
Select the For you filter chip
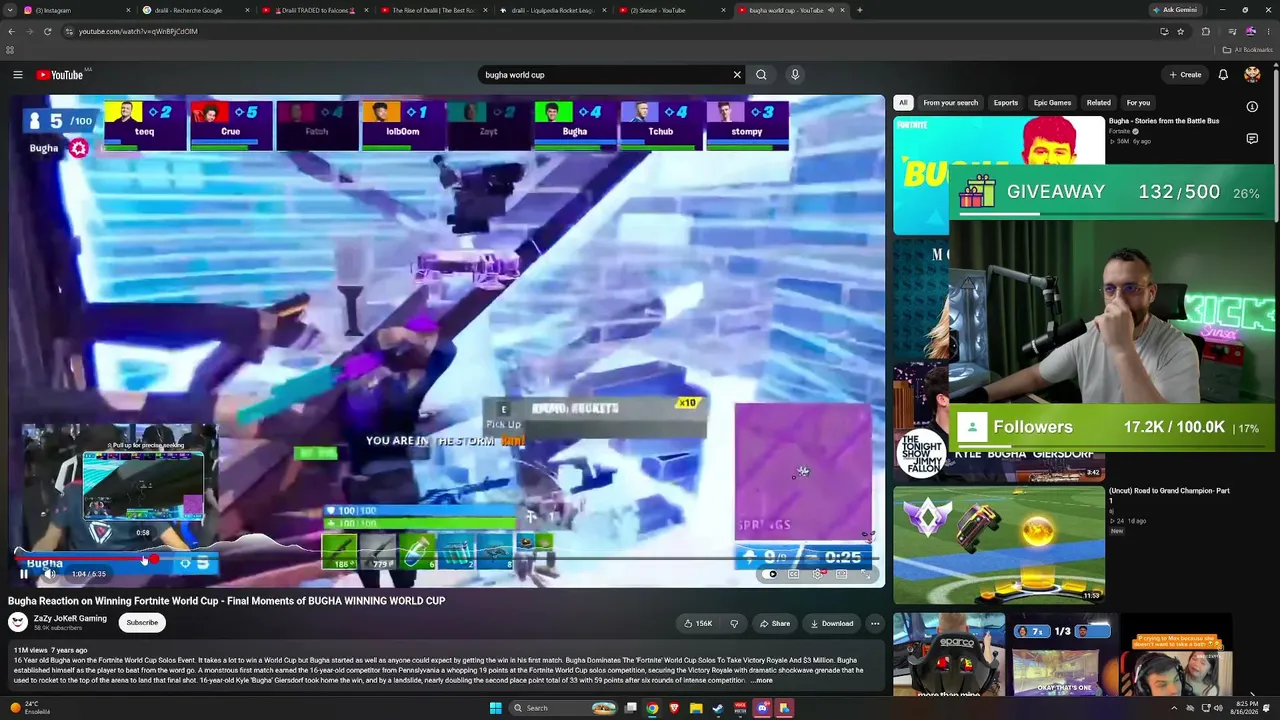[x=1138, y=102]
